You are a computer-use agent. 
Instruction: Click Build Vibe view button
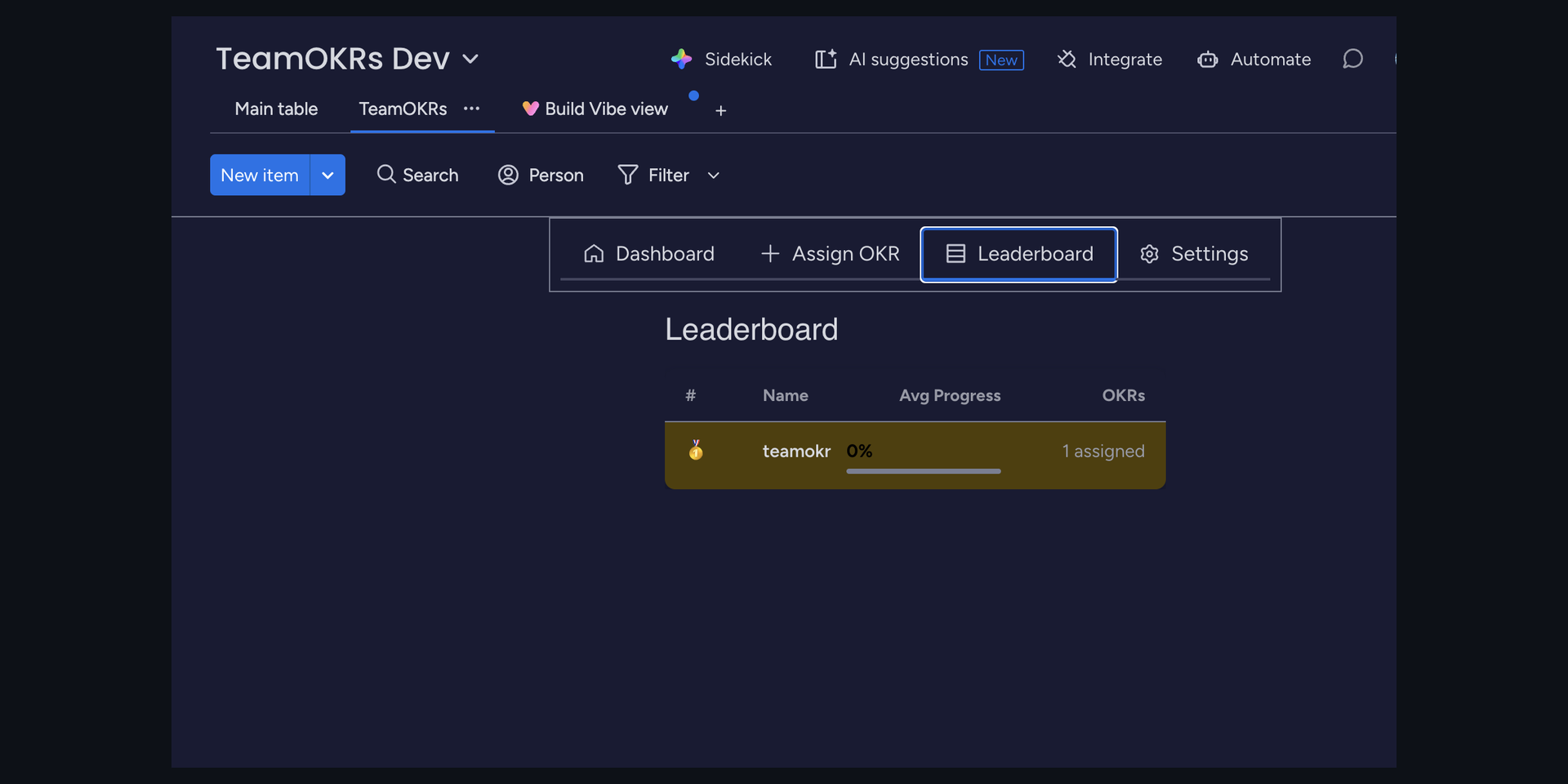(595, 109)
